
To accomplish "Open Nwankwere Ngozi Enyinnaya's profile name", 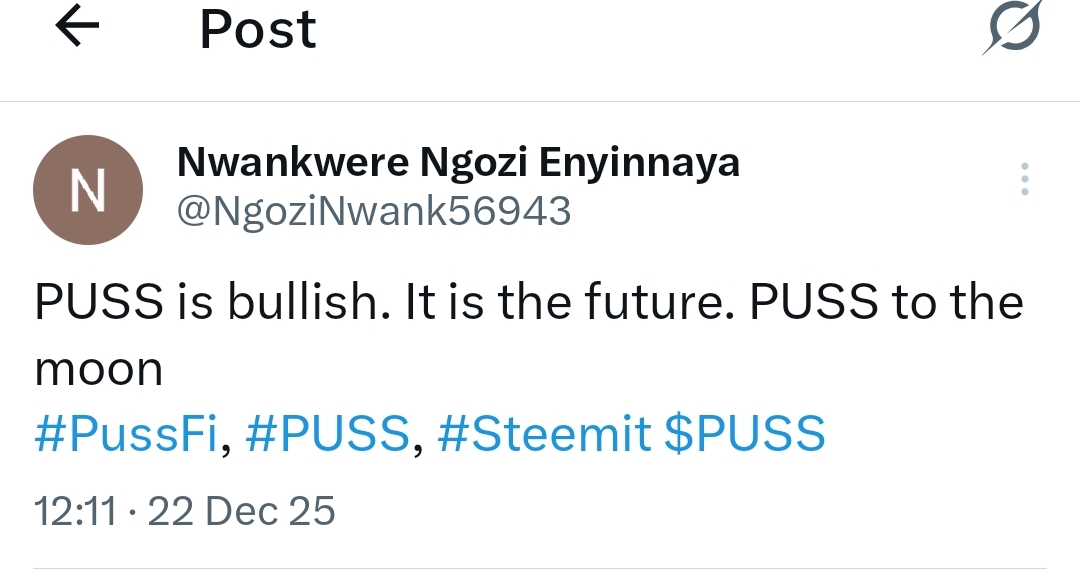I will tap(458, 161).
